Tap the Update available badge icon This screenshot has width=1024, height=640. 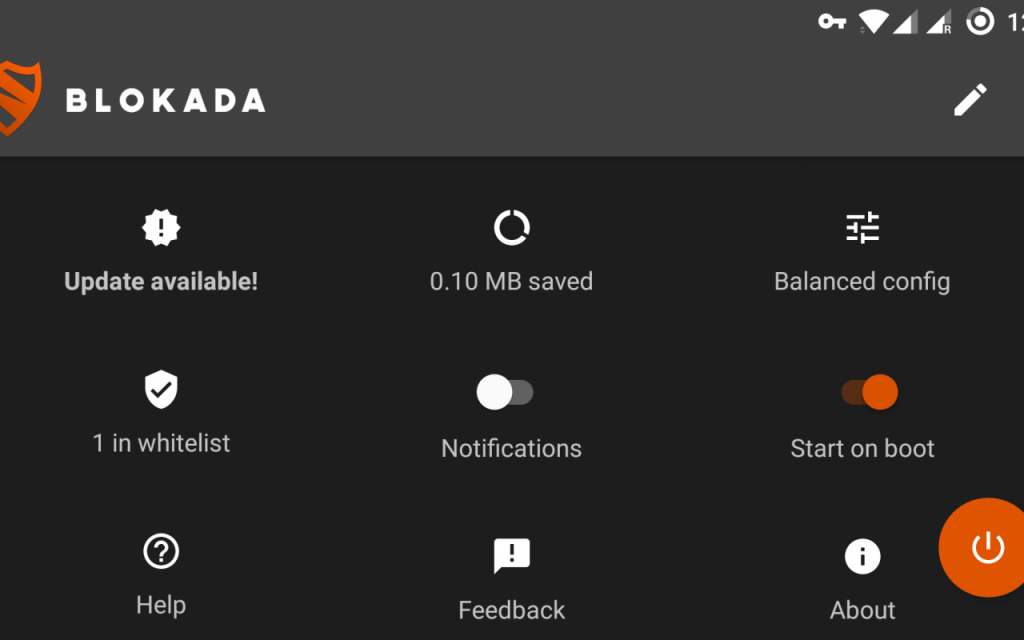coord(160,227)
